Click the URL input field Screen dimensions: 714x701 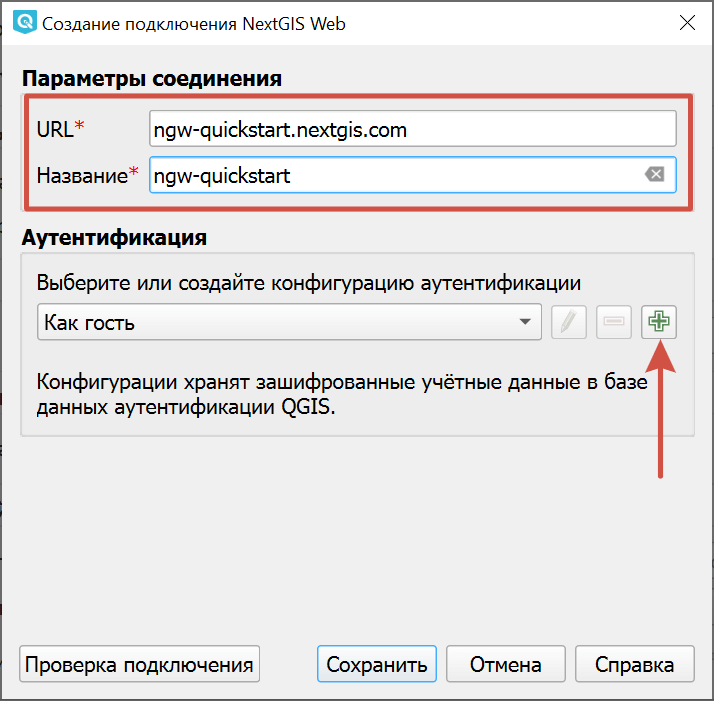point(413,129)
